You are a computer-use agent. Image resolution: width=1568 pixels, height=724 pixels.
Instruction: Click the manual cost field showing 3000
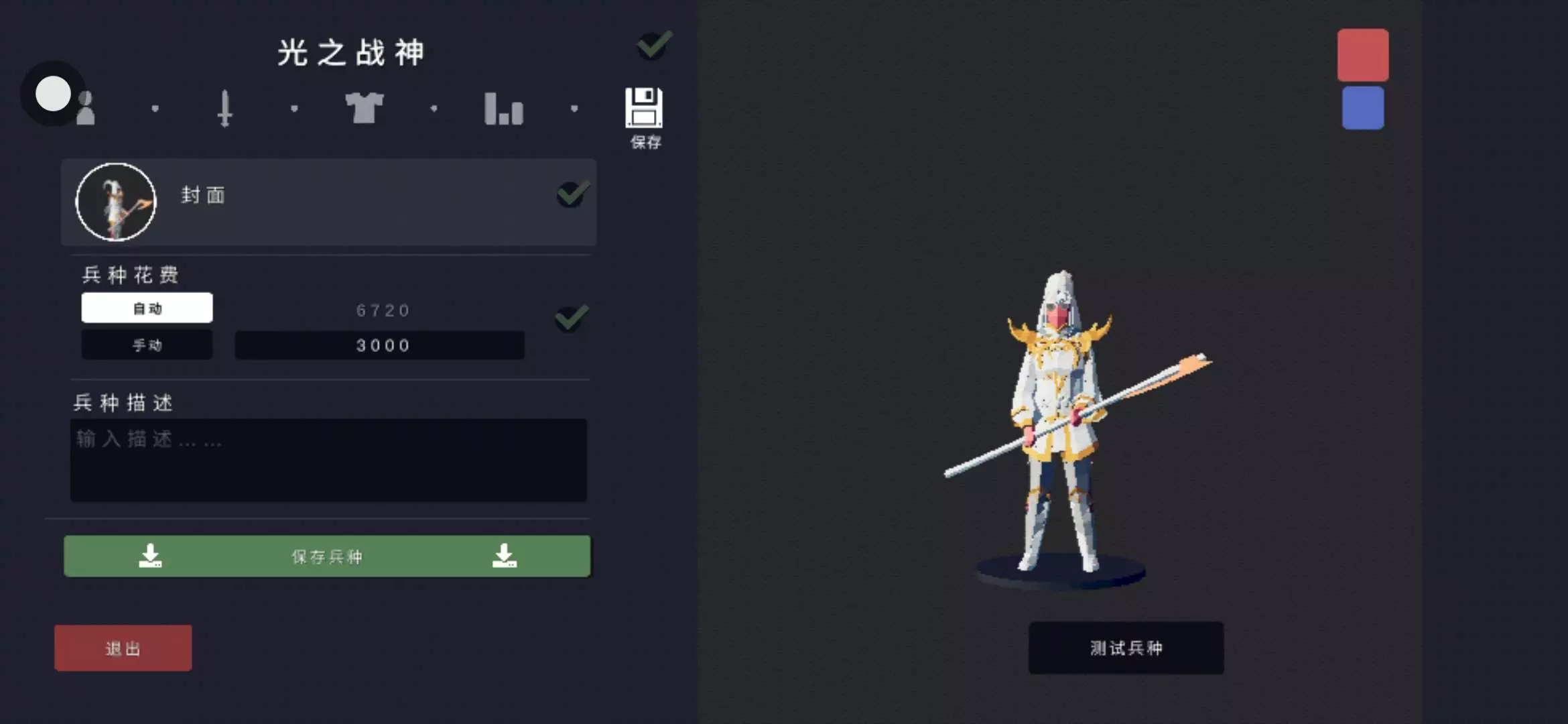coord(379,345)
